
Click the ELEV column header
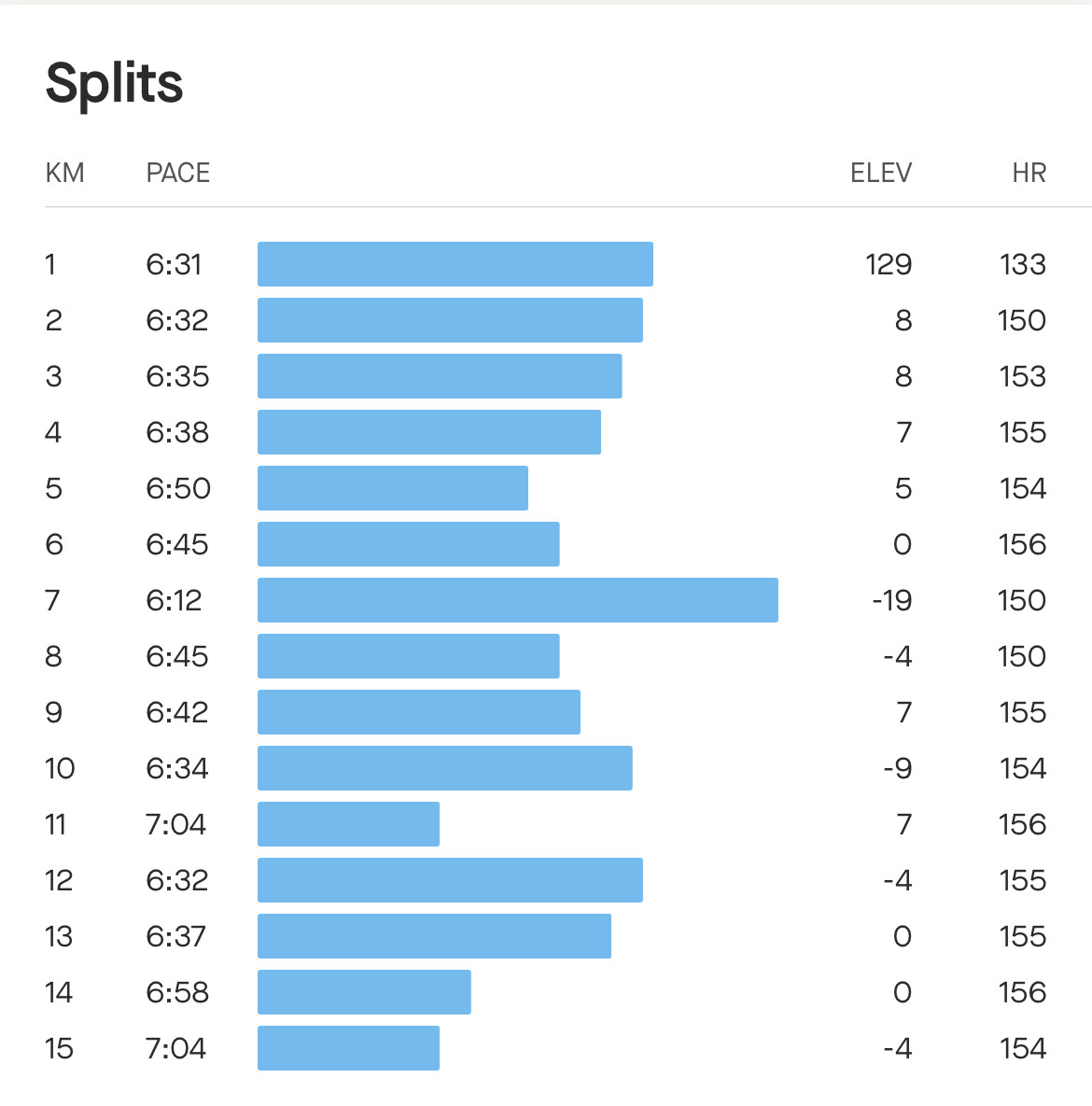881,173
